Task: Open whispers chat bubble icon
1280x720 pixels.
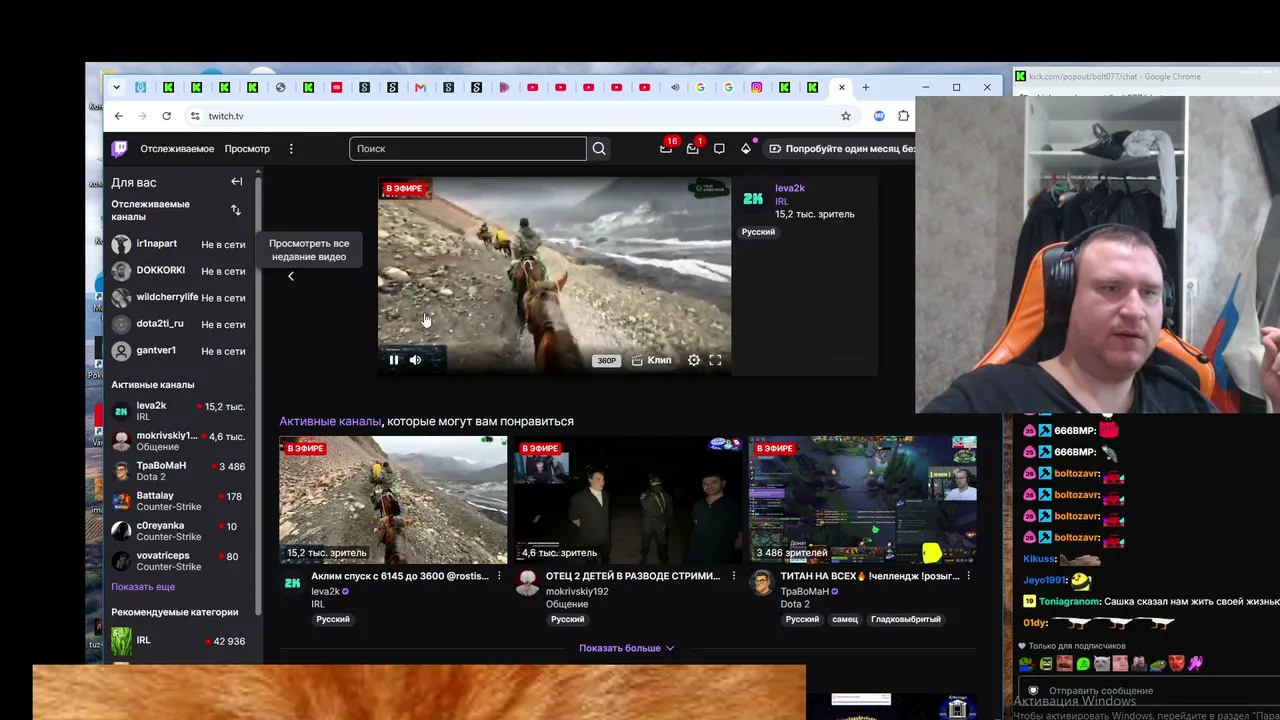Action: (x=719, y=149)
